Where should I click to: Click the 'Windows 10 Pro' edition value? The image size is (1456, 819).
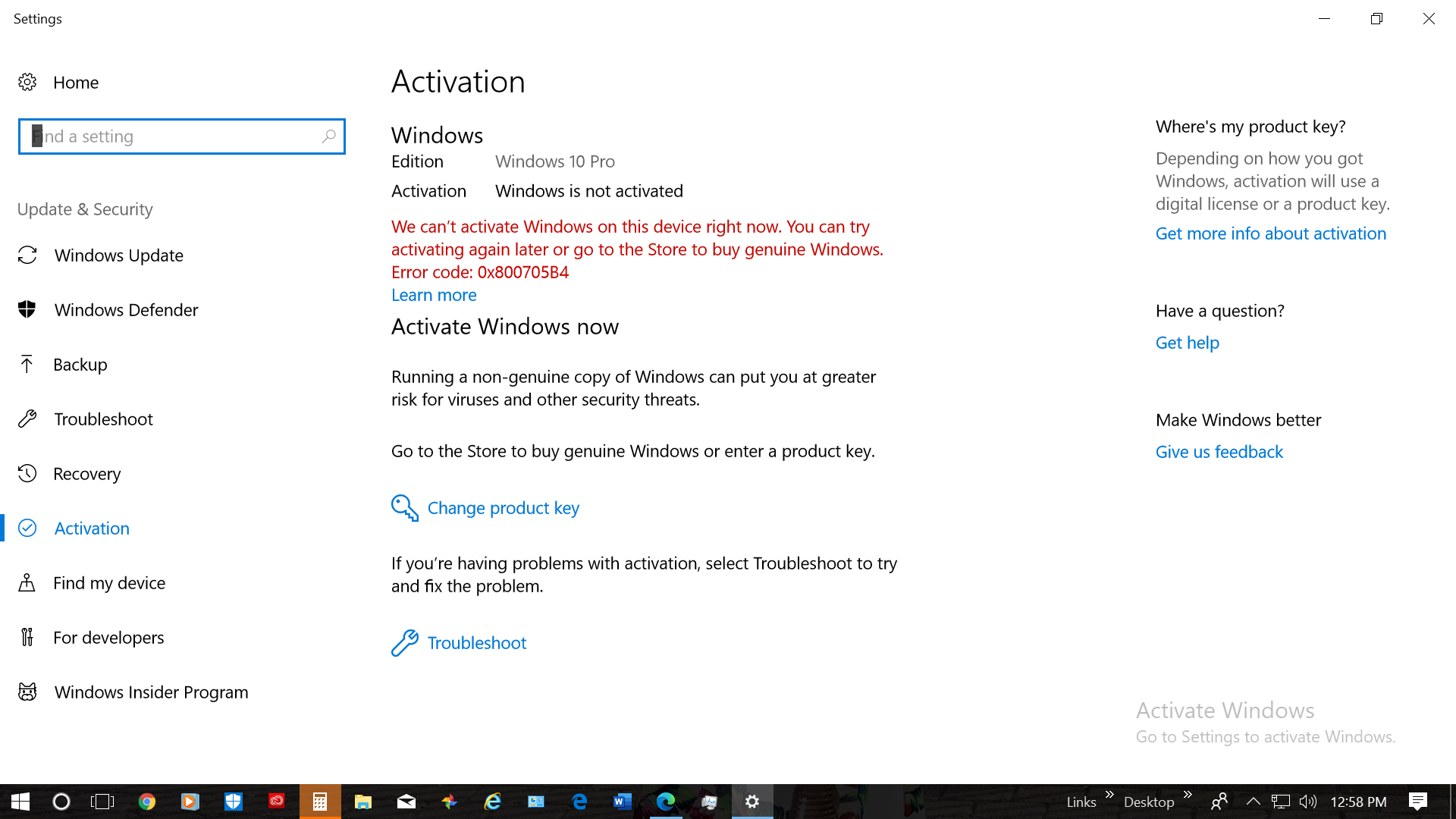click(x=555, y=162)
